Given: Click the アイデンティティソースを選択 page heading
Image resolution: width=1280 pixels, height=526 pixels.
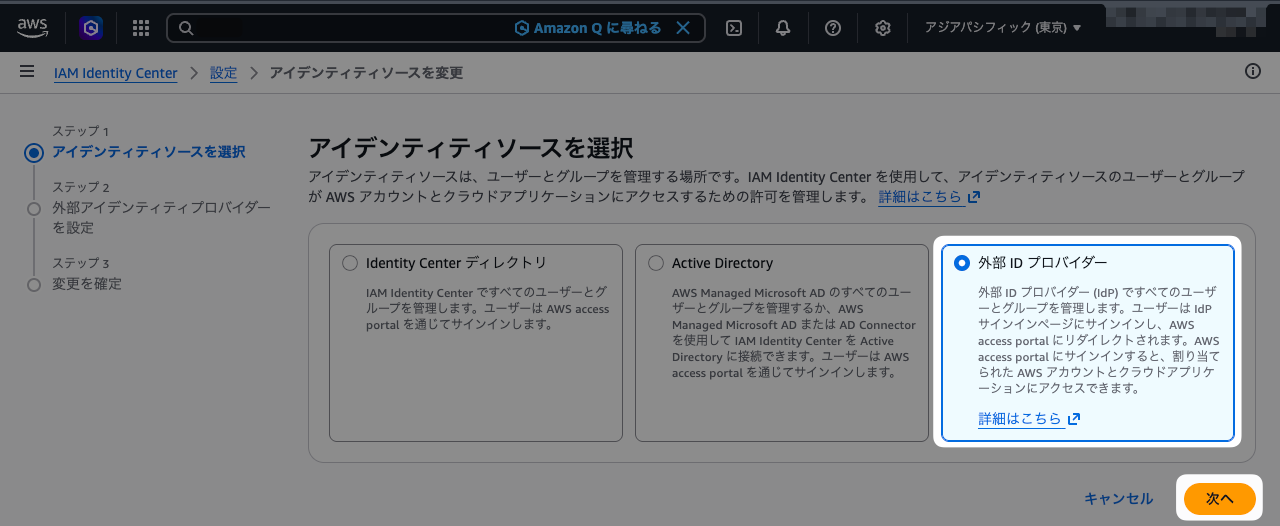Looking at the screenshot, I should click(x=471, y=148).
